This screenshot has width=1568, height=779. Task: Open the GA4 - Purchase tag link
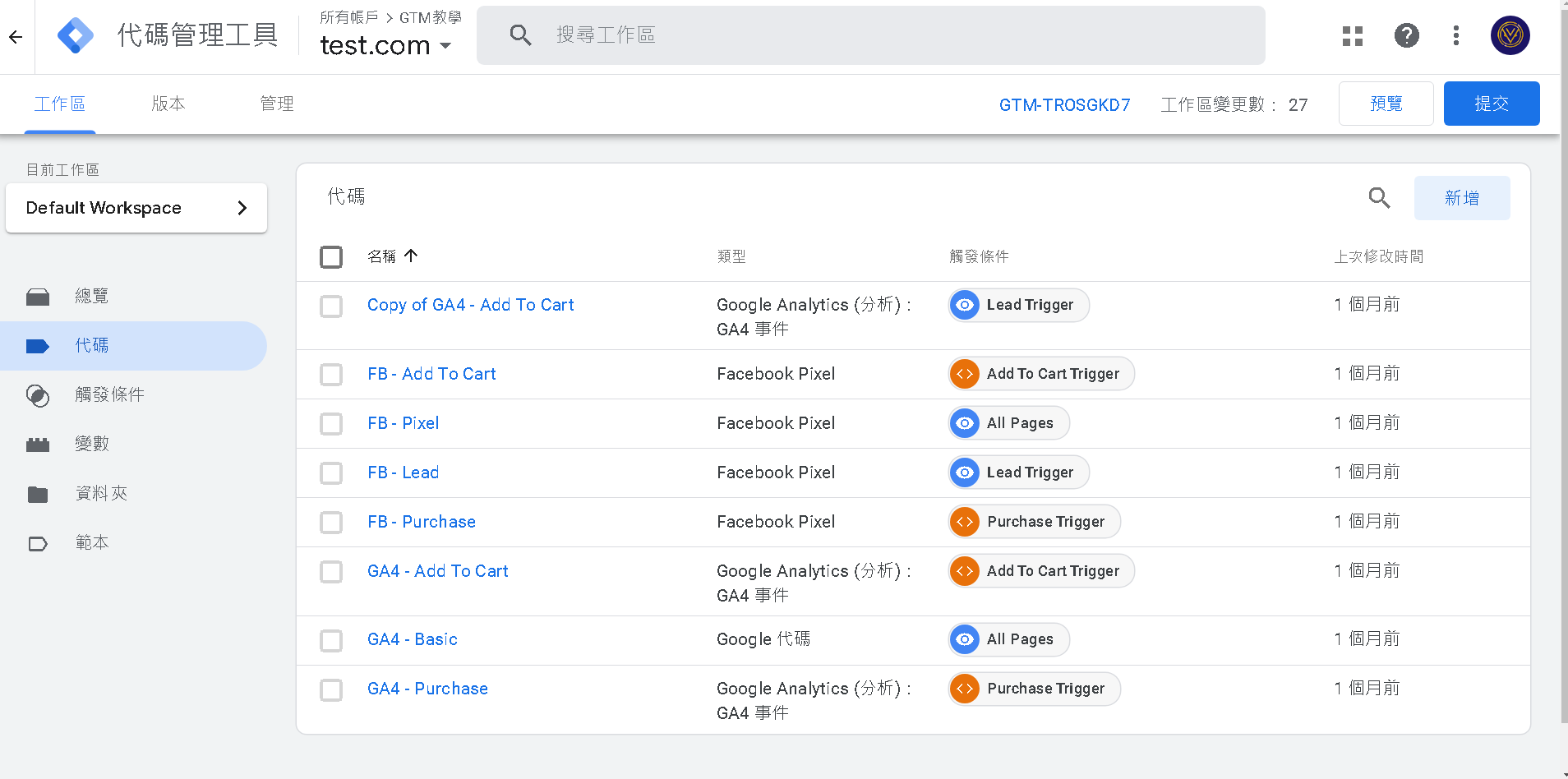tap(427, 689)
